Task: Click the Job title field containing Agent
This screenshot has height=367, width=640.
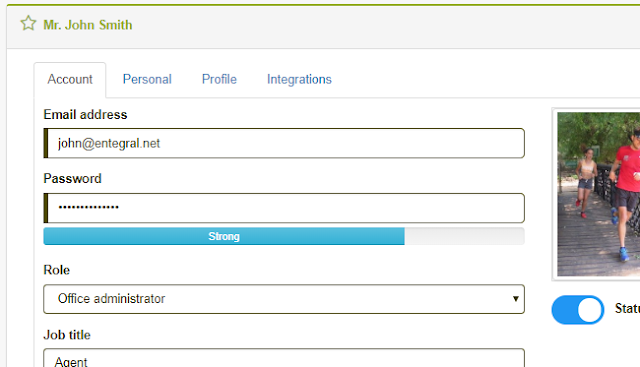Action: click(284, 358)
